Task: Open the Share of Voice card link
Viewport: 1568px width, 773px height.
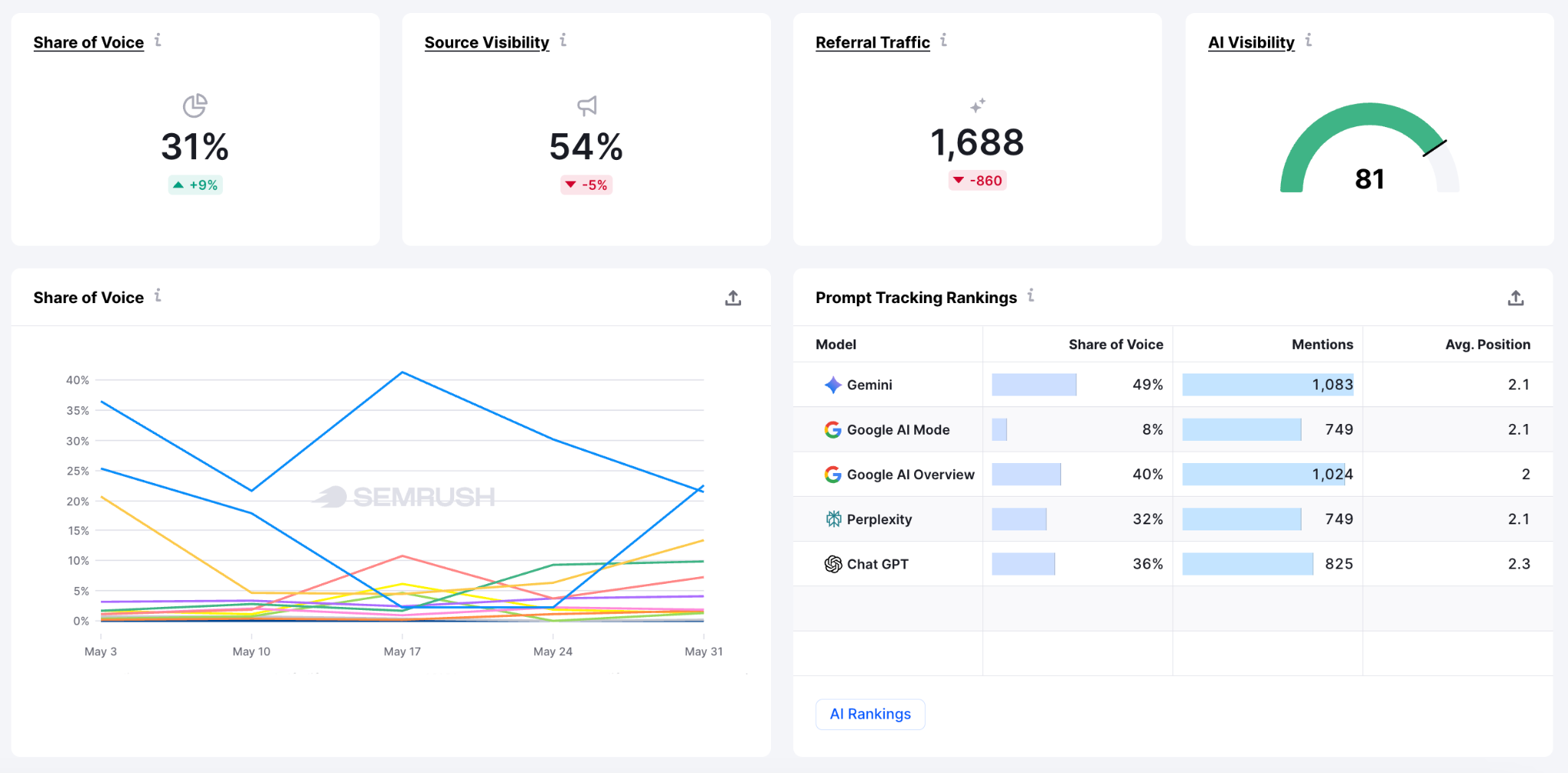Action: pos(89,43)
